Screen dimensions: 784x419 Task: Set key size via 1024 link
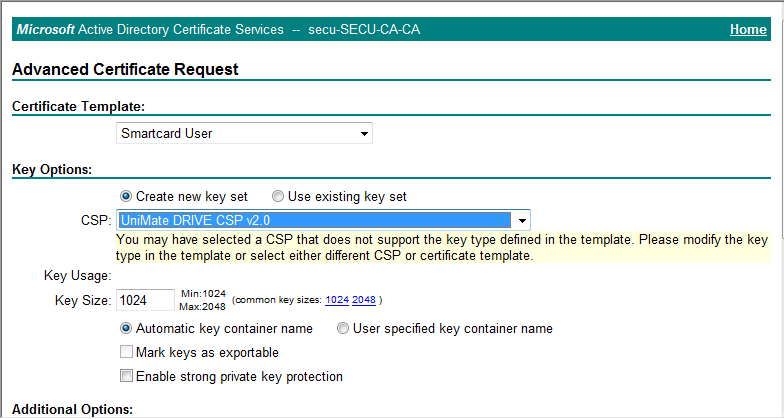[336, 300]
